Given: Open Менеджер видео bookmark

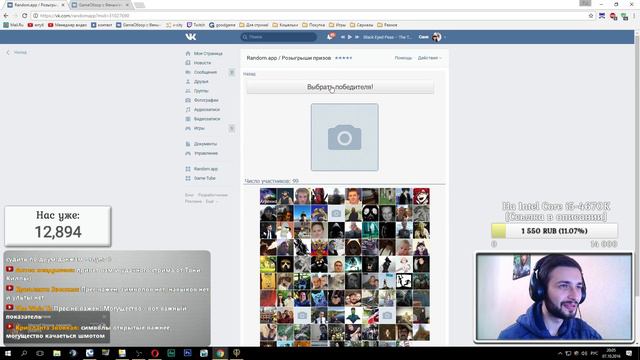Looking at the screenshot, I should (67, 25).
